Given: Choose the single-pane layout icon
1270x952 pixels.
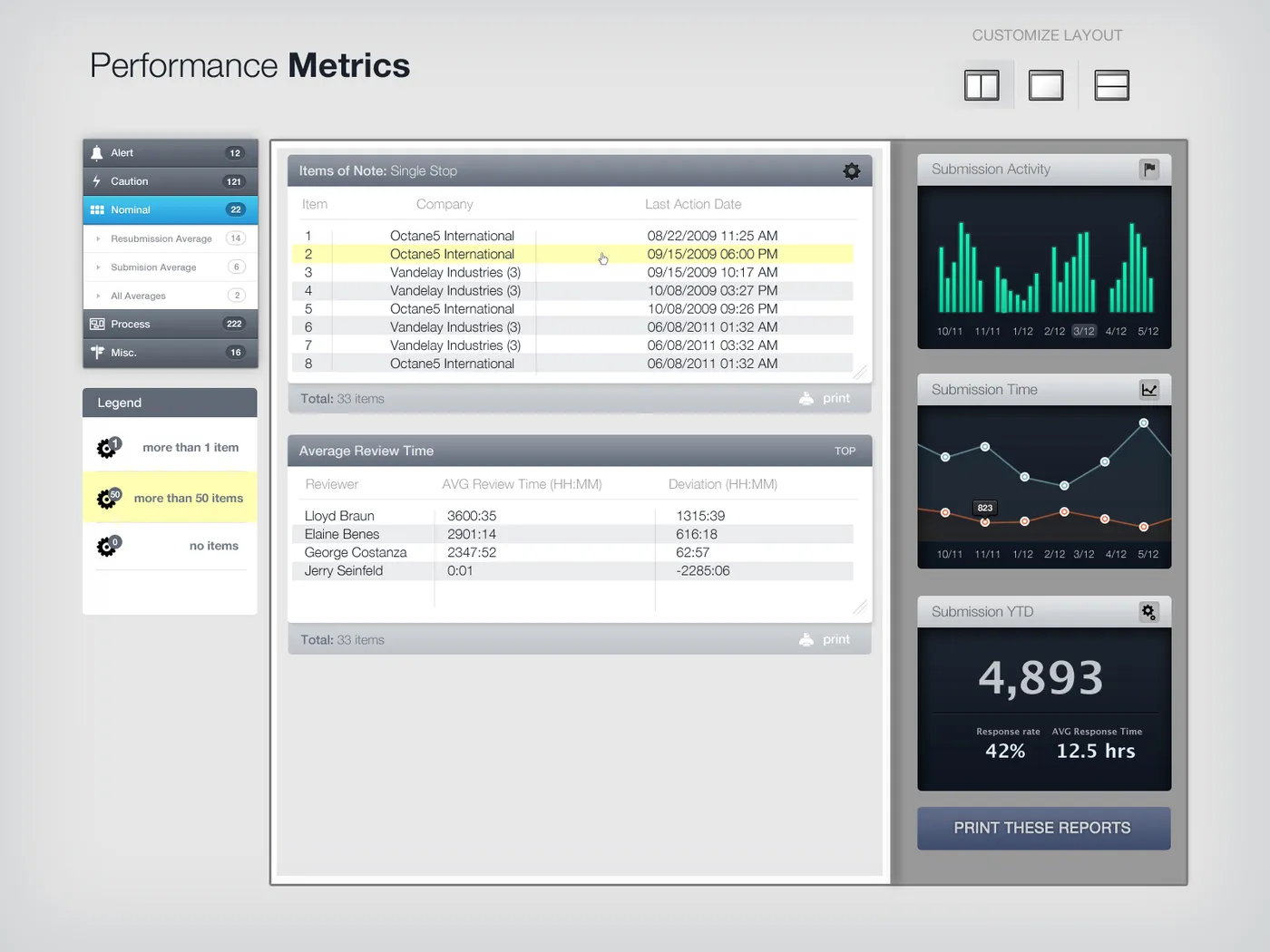Looking at the screenshot, I should click(x=1046, y=85).
